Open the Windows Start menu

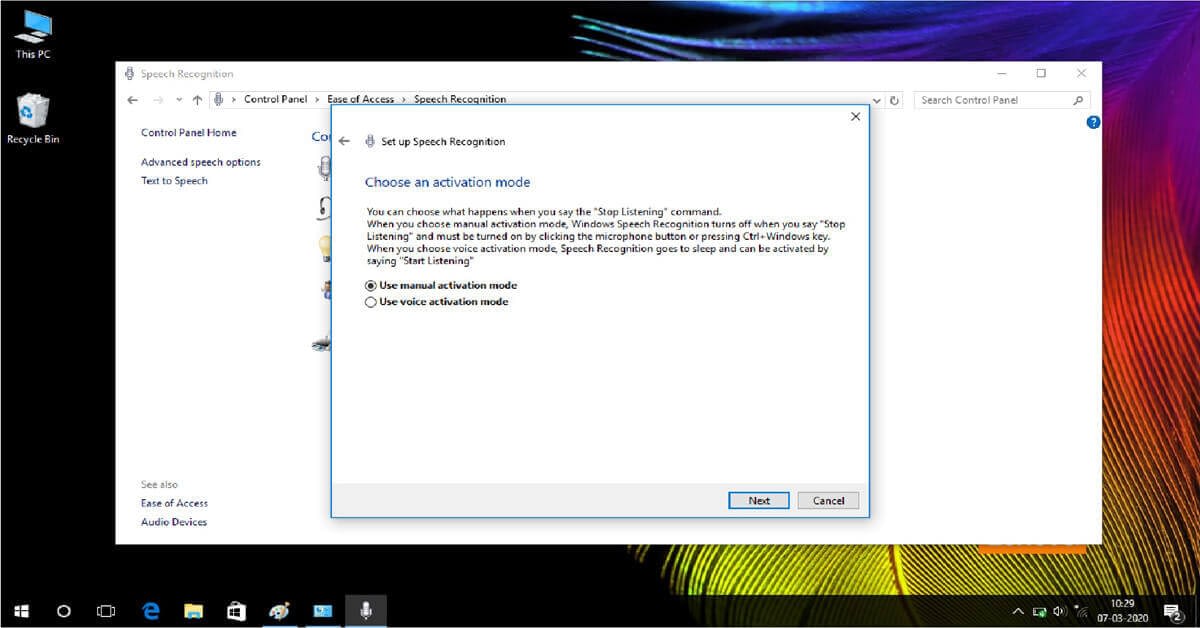(x=22, y=610)
